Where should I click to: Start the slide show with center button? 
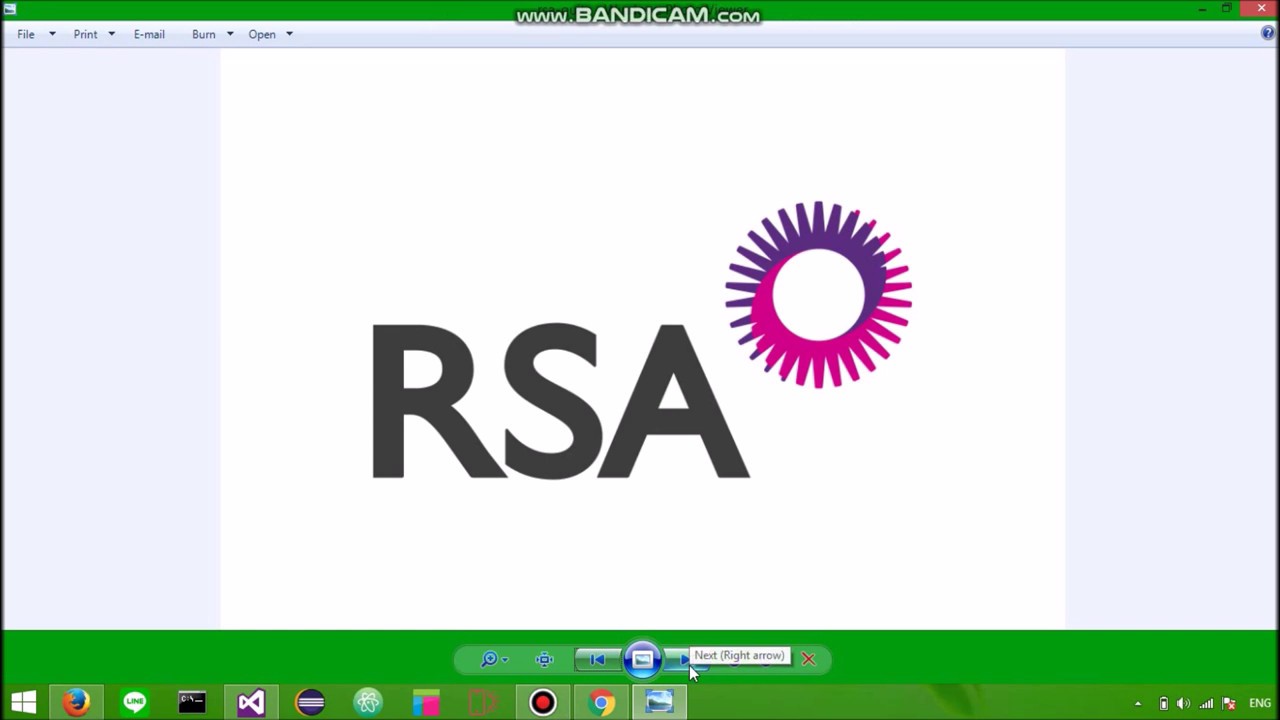coord(642,659)
